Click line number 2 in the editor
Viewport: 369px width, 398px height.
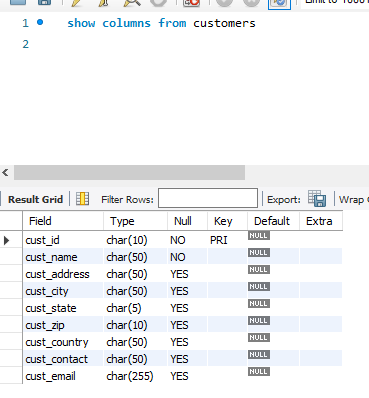click(x=26, y=44)
